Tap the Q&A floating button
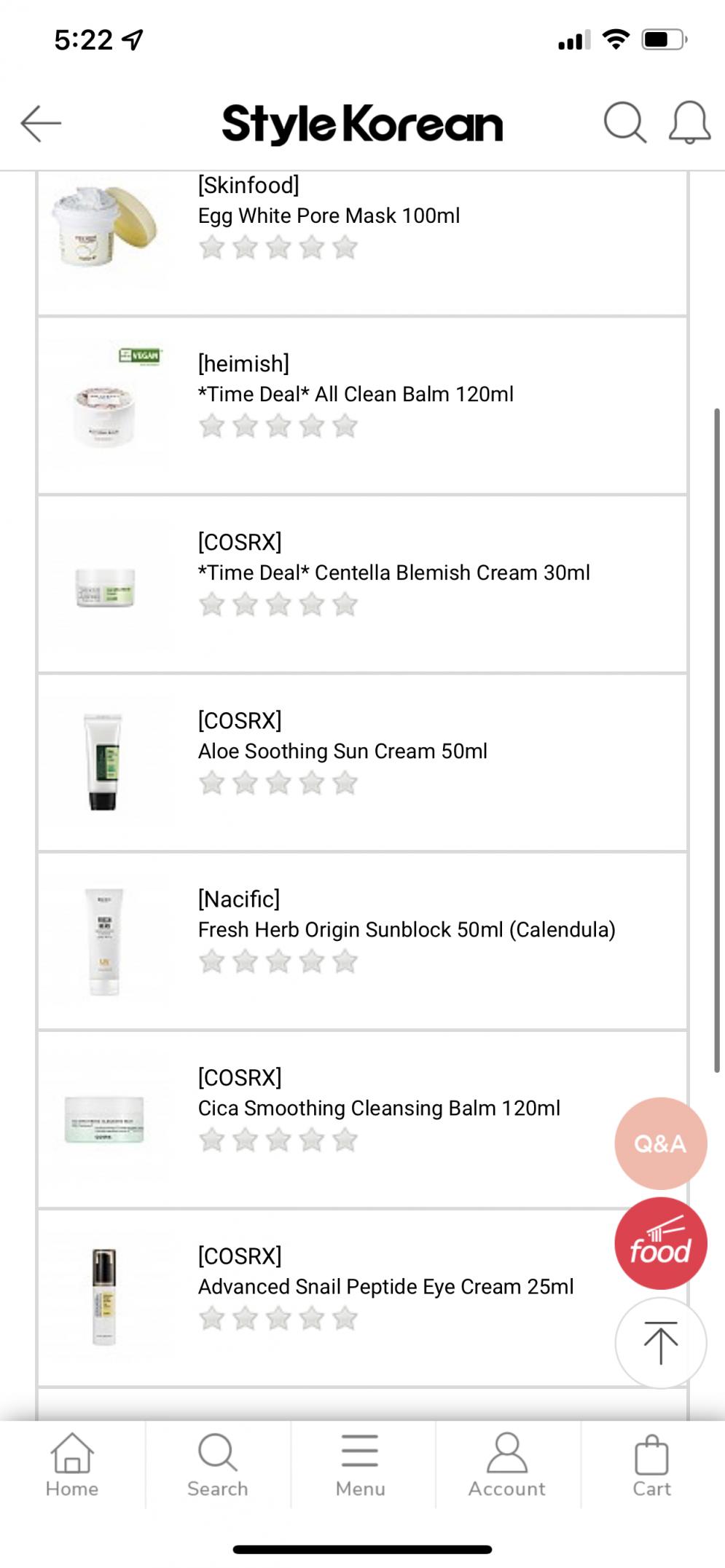Screen dimensions: 725x1568 (660, 1143)
